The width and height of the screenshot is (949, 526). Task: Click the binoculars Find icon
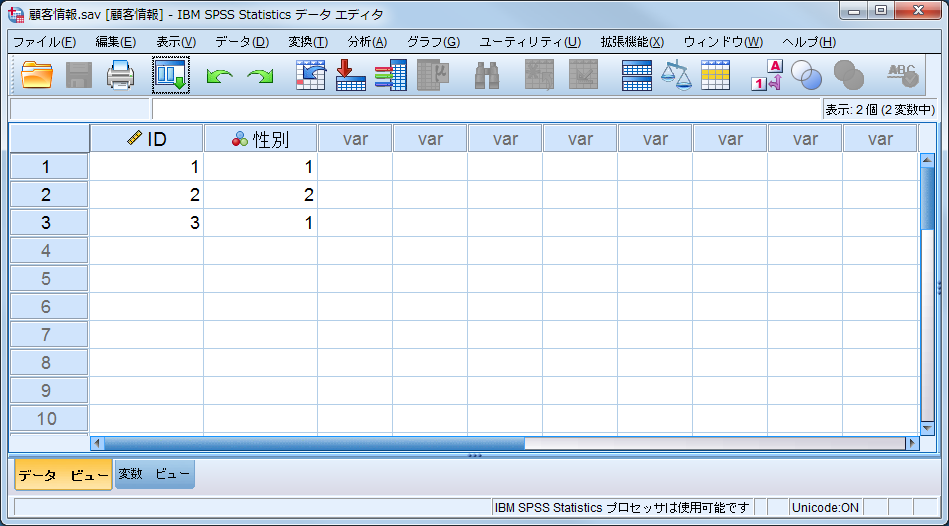pos(487,76)
